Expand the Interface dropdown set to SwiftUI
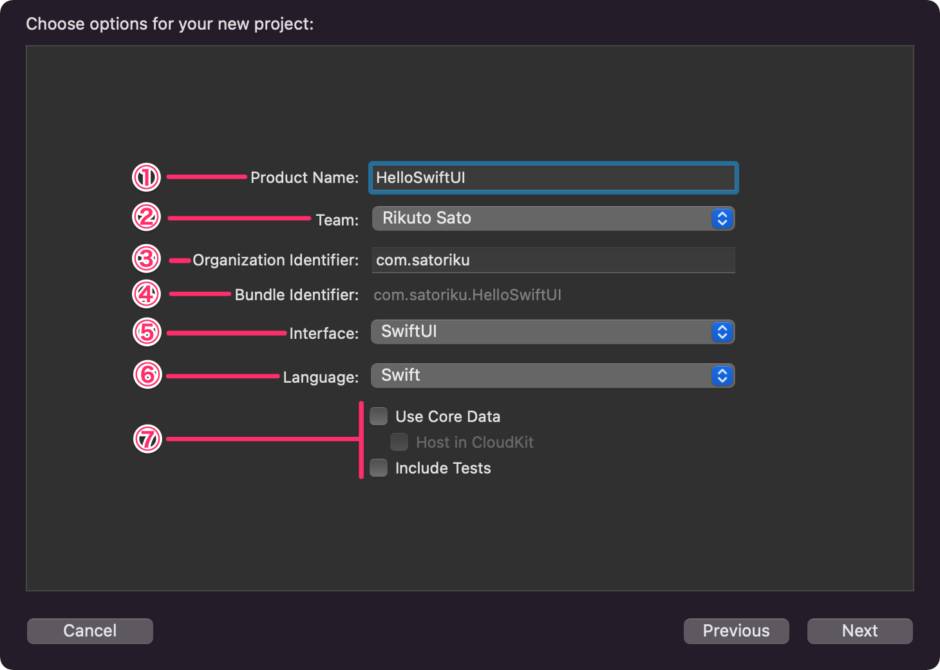 click(552, 332)
